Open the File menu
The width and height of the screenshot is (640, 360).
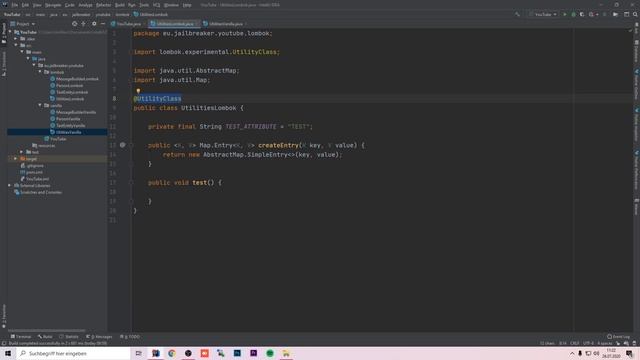tap(15, 5)
